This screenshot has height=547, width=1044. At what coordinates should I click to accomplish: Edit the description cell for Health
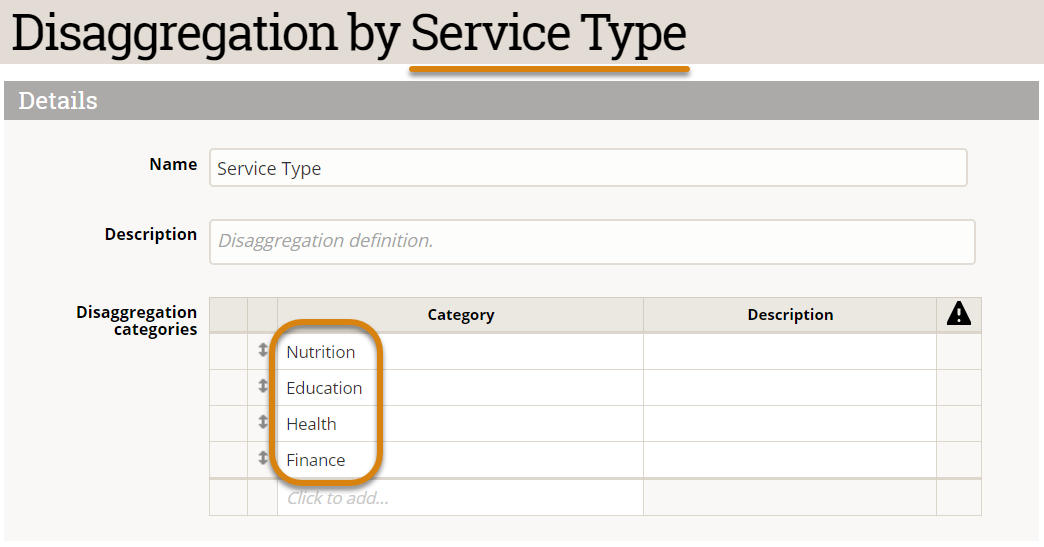click(790, 424)
